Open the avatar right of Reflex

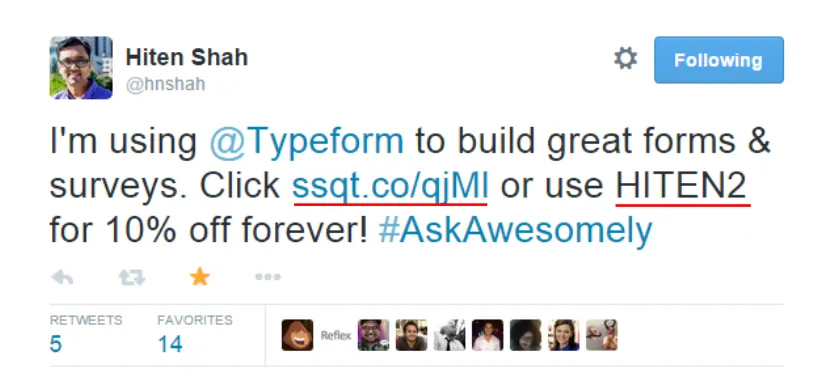click(374, 335)
